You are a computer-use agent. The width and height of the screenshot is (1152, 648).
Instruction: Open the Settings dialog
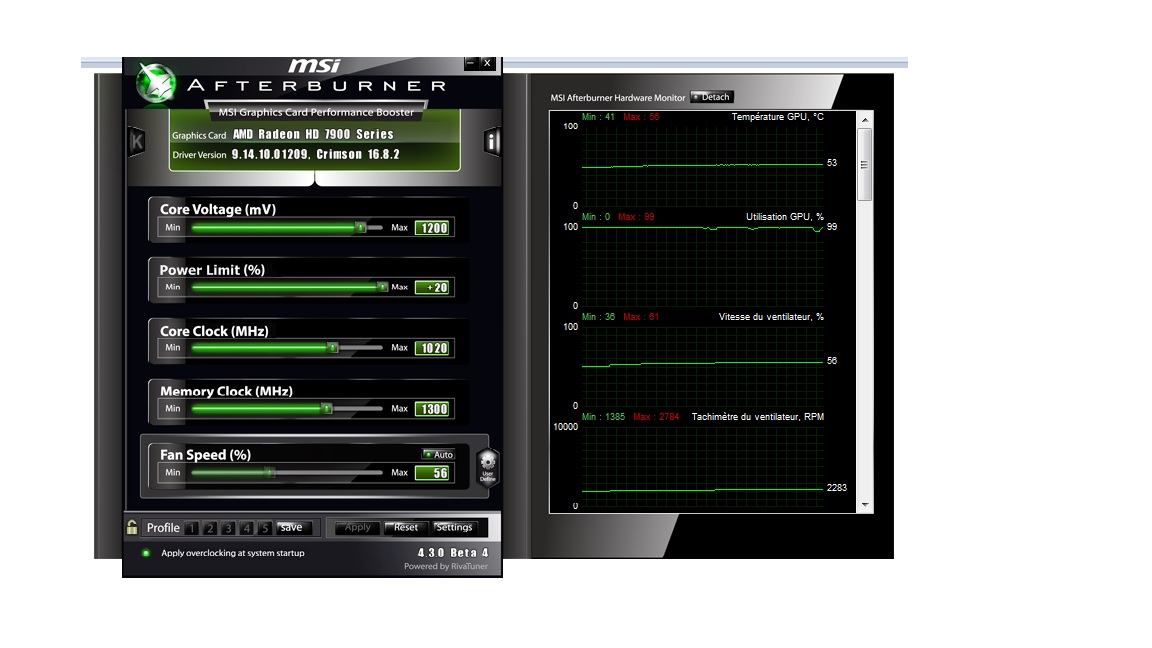pos(454,528)
